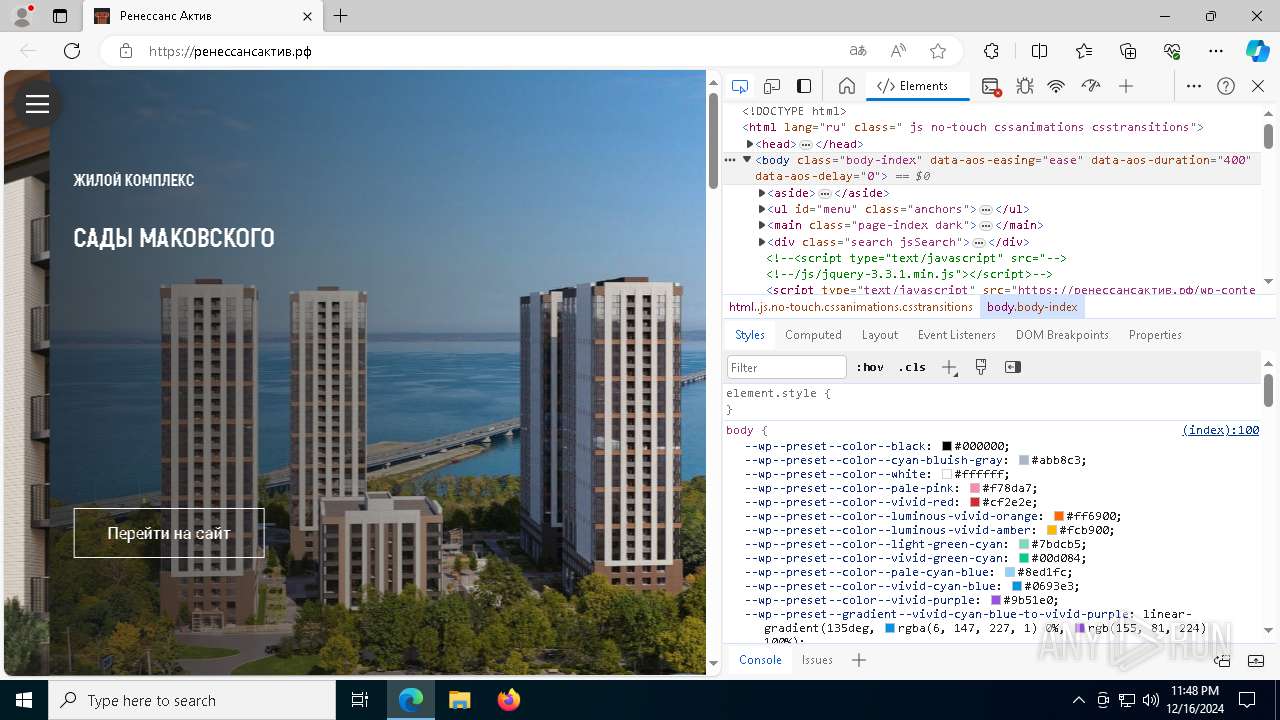Open the Performance gauge icon tool

1091,86
